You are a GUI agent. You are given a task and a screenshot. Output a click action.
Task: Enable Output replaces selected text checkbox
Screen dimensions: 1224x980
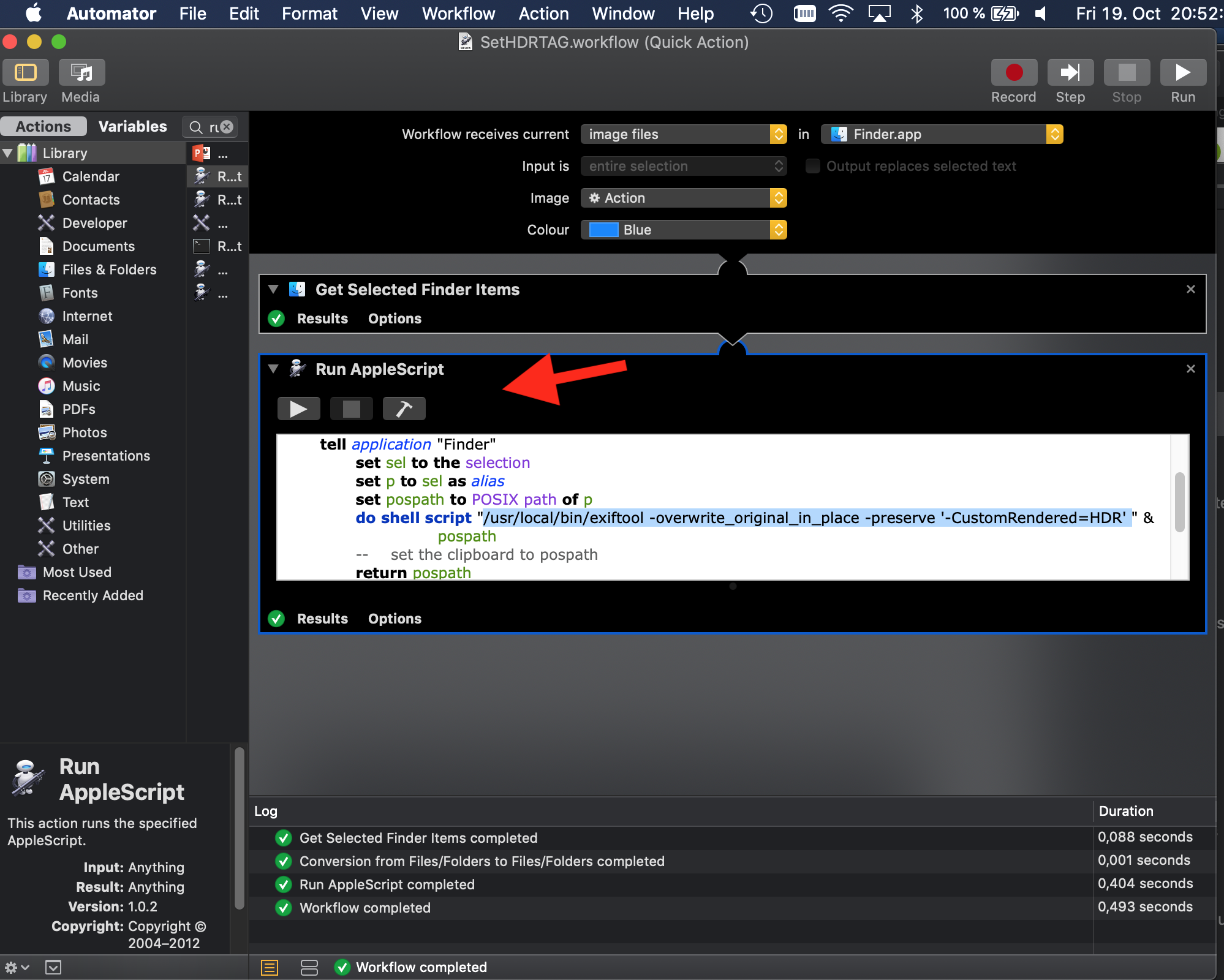tap(812, 166)
